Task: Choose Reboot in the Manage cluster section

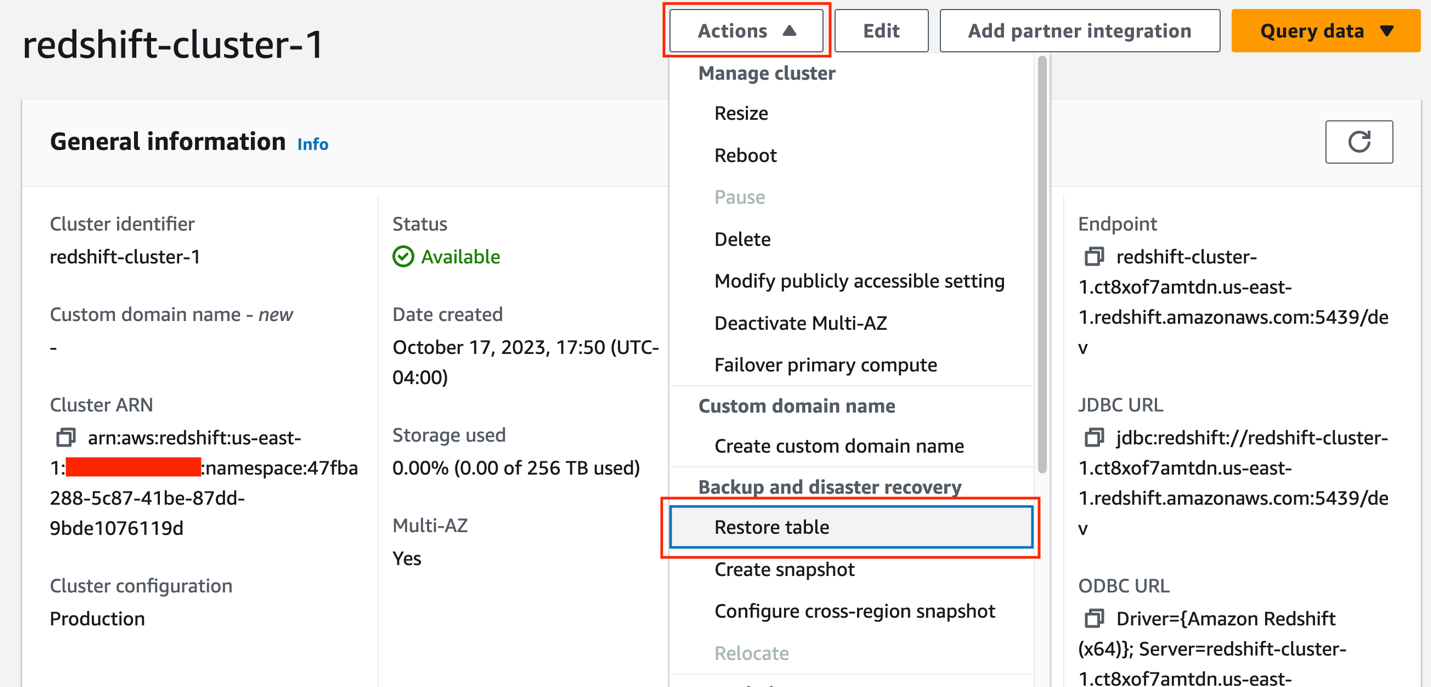Action: coord(745,155)
